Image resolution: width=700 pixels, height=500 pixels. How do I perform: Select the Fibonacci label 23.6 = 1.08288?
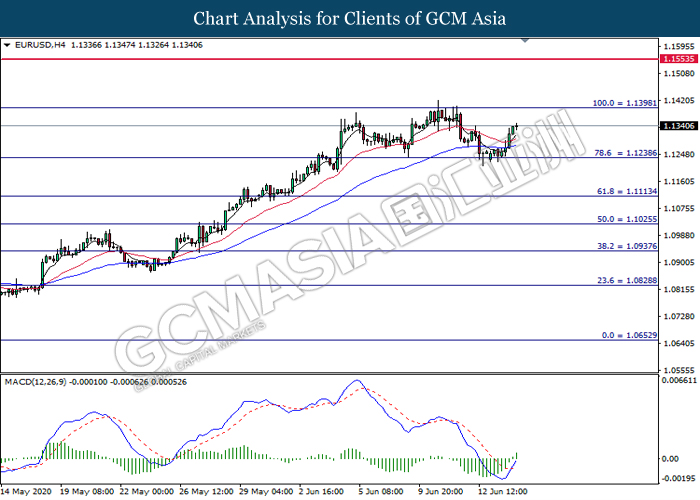[627, 281]
